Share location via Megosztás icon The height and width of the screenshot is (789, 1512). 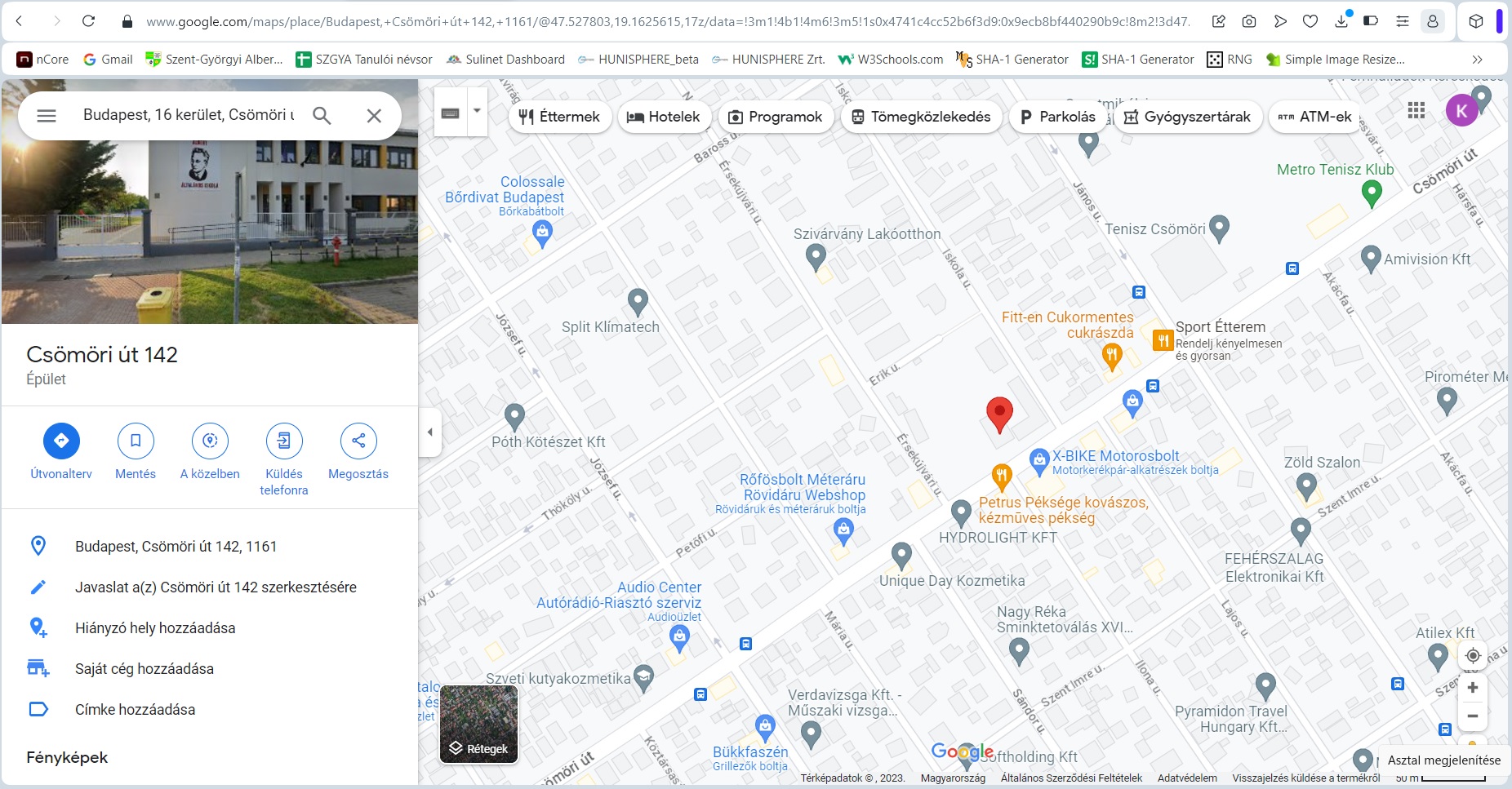coord(358,441)
